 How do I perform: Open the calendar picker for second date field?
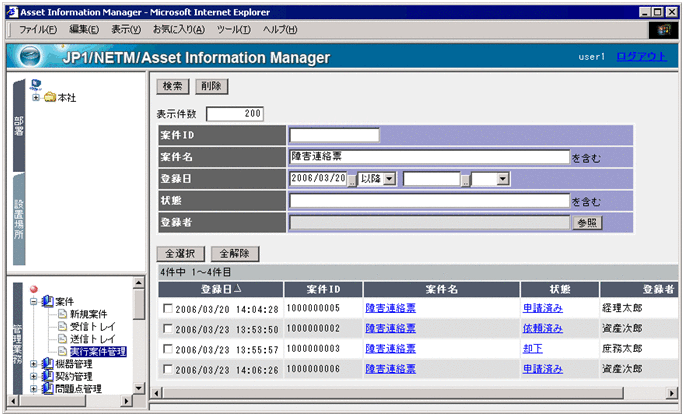(465, 179)
